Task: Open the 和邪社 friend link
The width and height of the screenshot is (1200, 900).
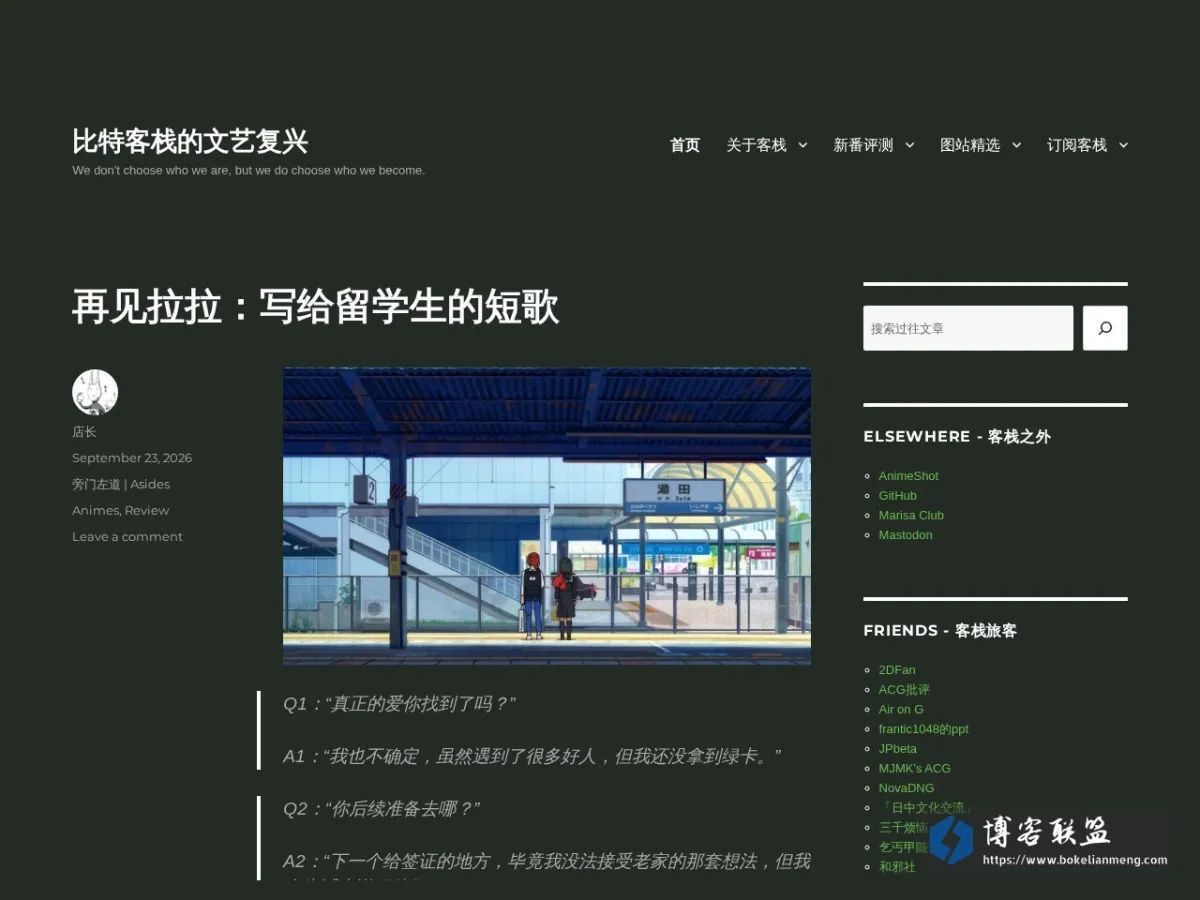Action: point(897,867)
